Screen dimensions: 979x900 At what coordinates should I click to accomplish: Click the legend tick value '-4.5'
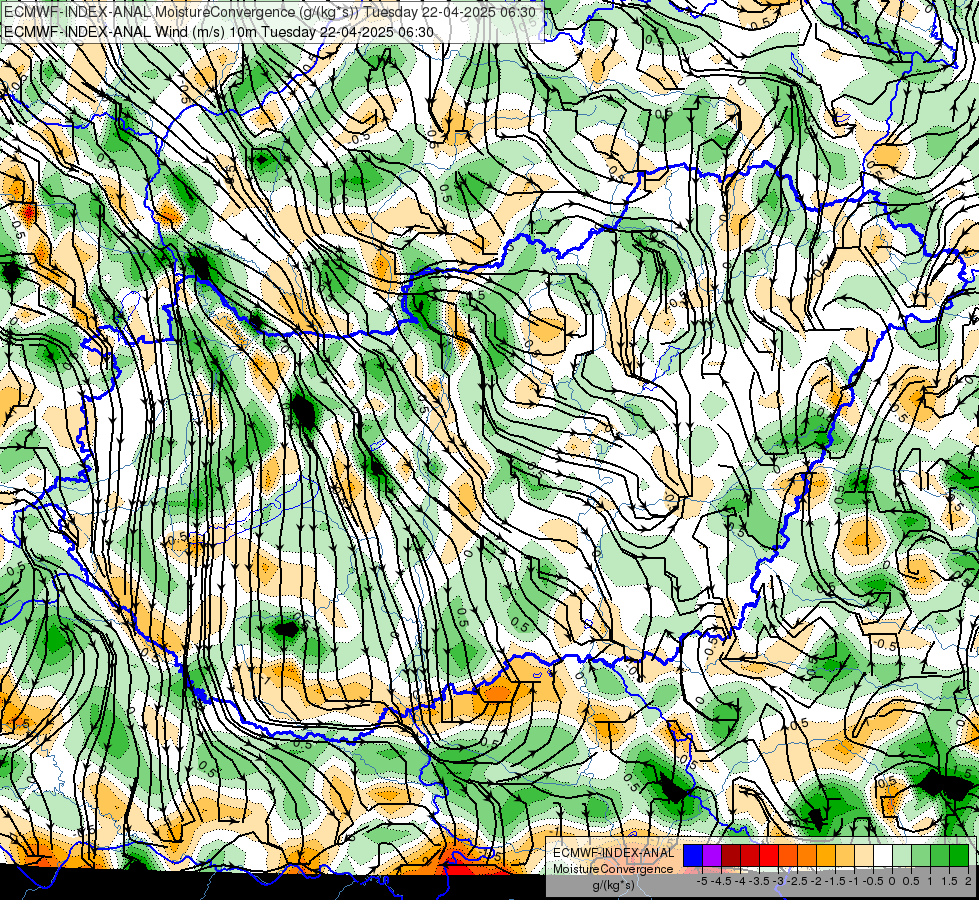[721, 881]
